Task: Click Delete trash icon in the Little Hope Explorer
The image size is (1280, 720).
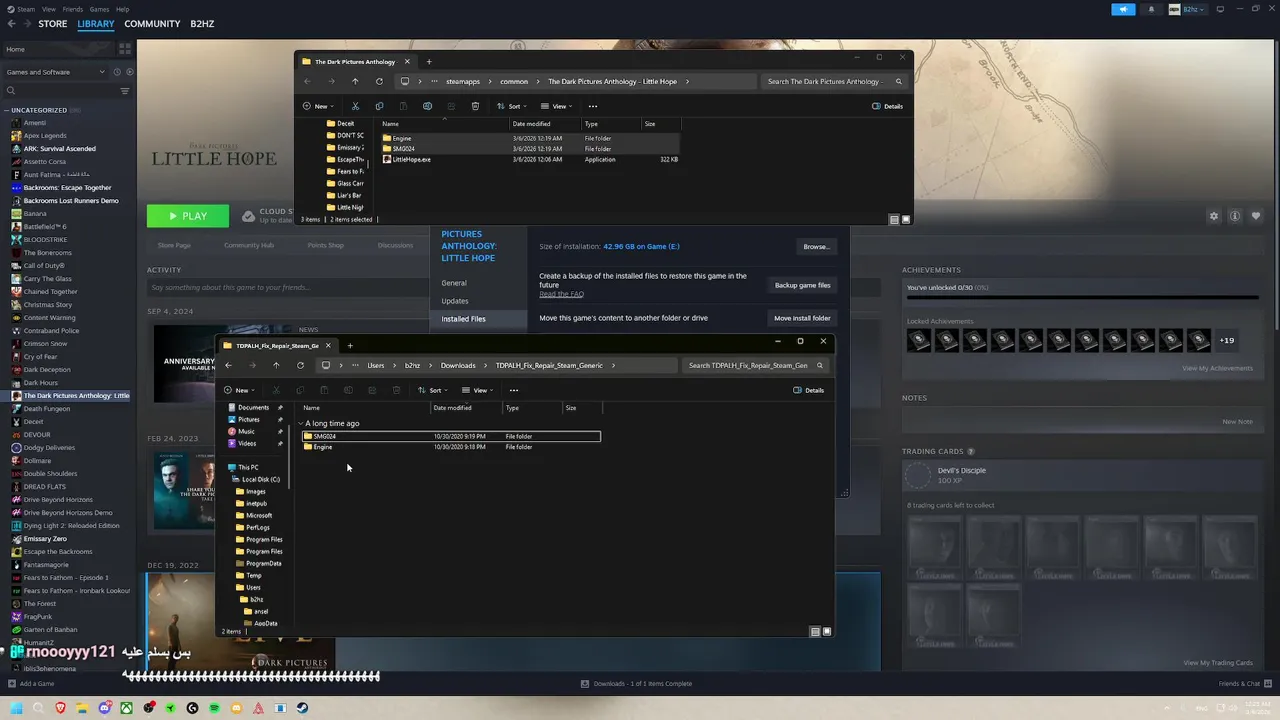Action: (x=475, y=106)
